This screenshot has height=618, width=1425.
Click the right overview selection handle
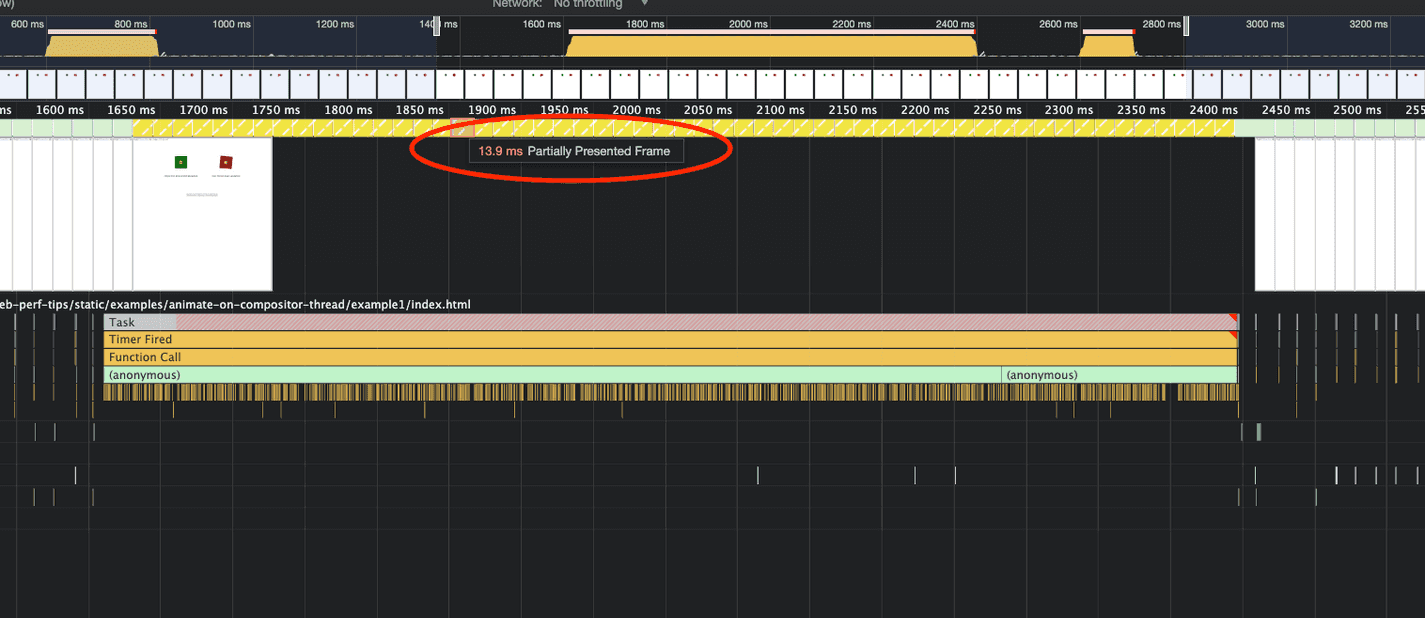[1186, 27]
